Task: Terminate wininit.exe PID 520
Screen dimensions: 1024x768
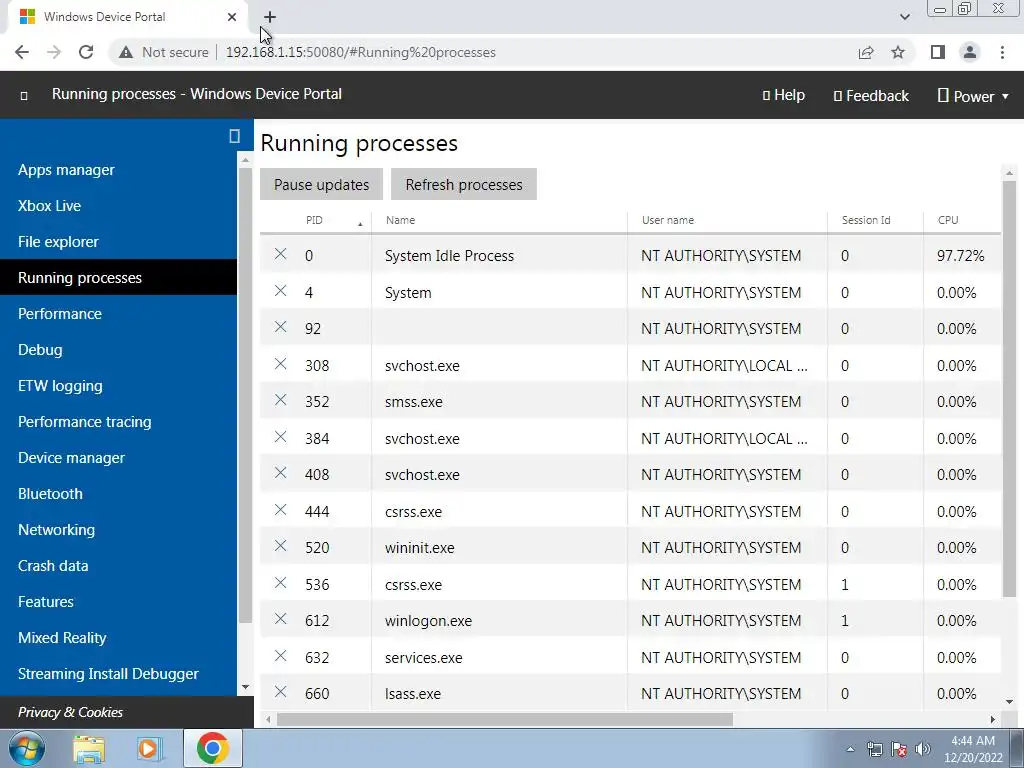Action: pos(280,546)
